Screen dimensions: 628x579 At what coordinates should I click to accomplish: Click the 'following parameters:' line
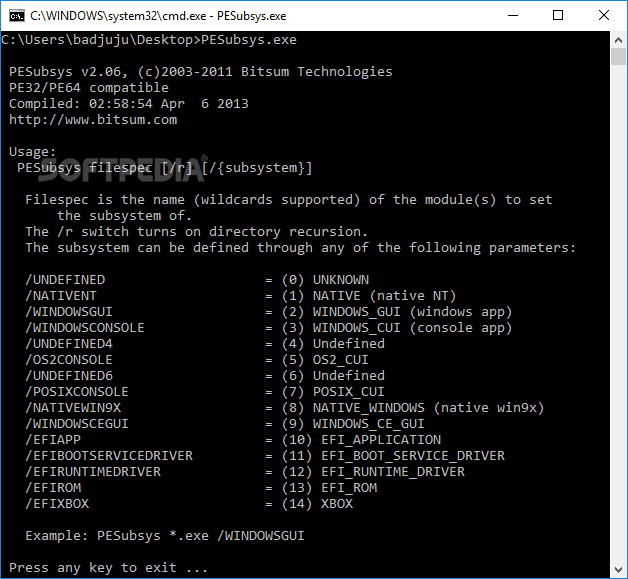coord(300,248)
